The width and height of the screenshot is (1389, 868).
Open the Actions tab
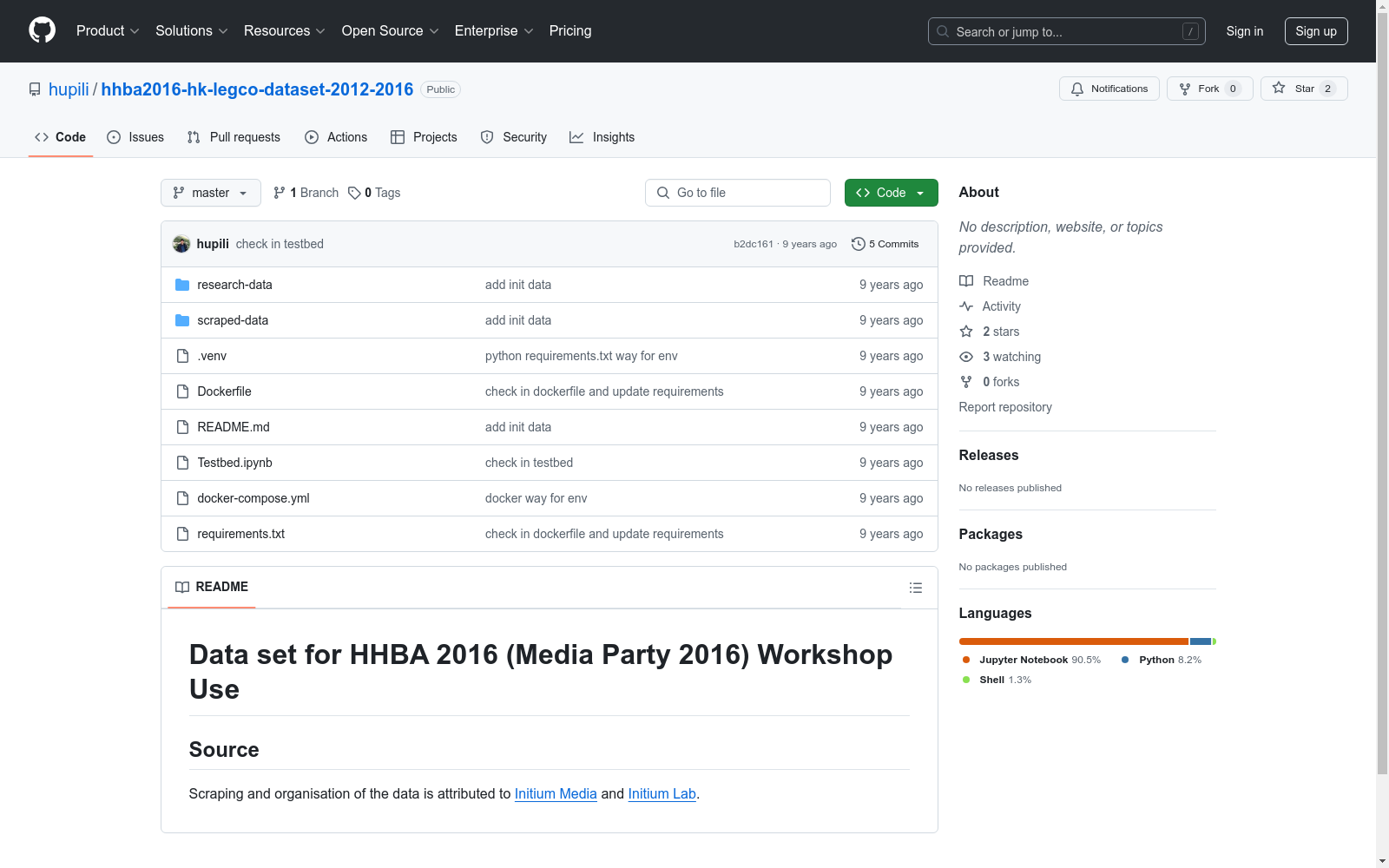336,137
